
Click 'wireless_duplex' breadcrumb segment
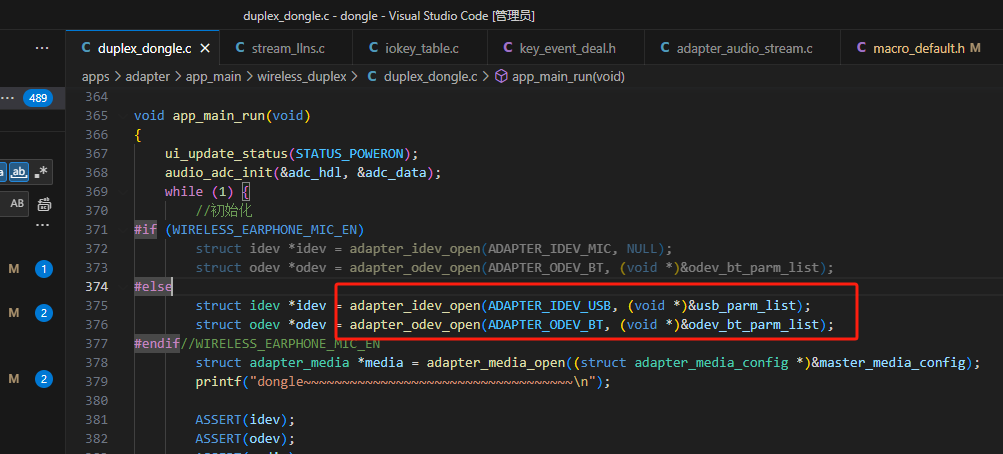click(x=301, y=77)
